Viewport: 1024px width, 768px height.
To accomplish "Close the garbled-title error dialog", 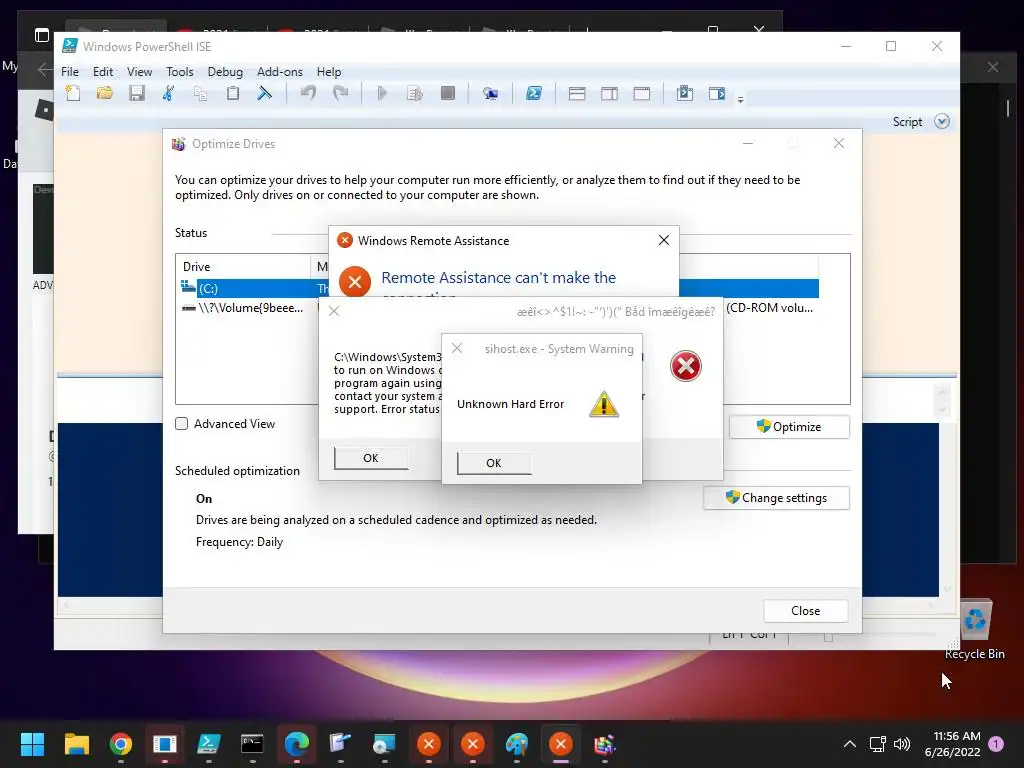I will pyautogui.click(x=334, y=311).
